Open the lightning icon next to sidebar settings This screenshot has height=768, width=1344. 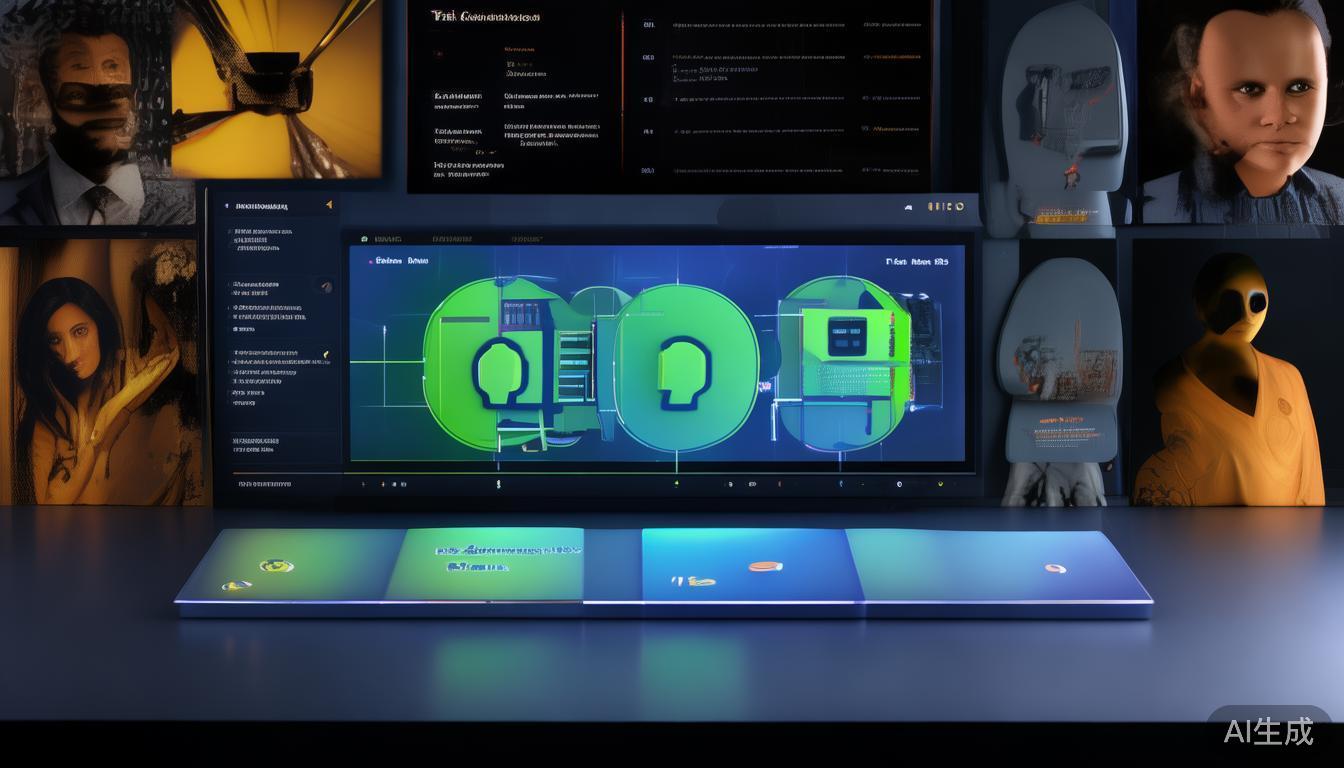tap(326, 353)
